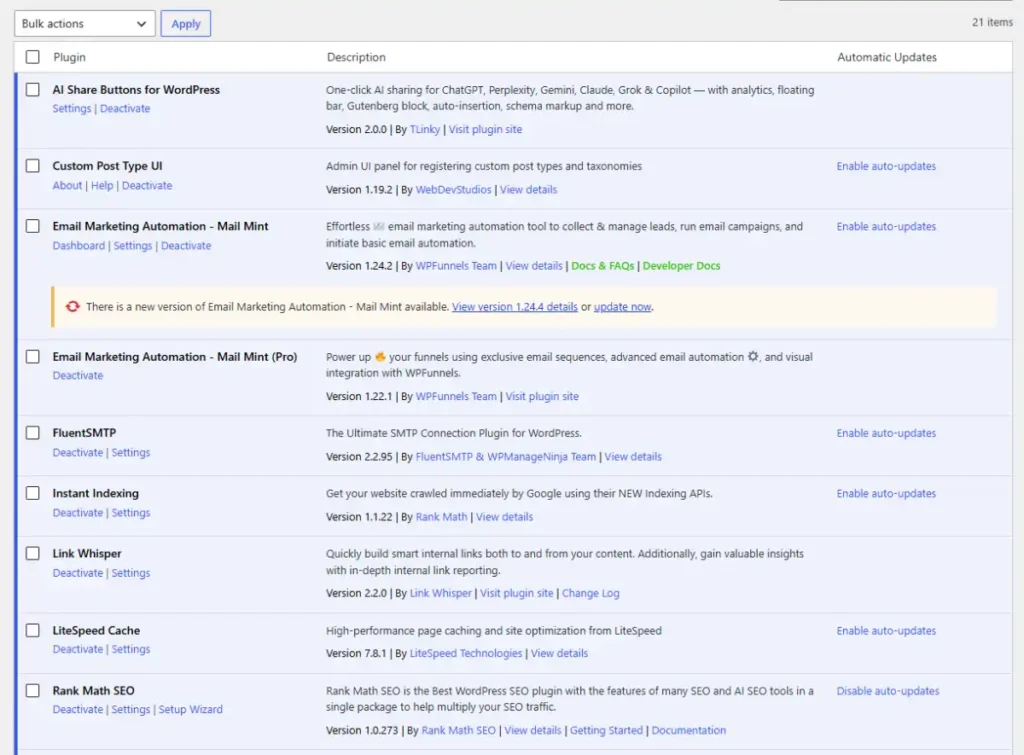Open Developer Docs for Mail Mint
Viewport: 1024px width, 755px height.
pyautogui.click(x=681, y=266)
